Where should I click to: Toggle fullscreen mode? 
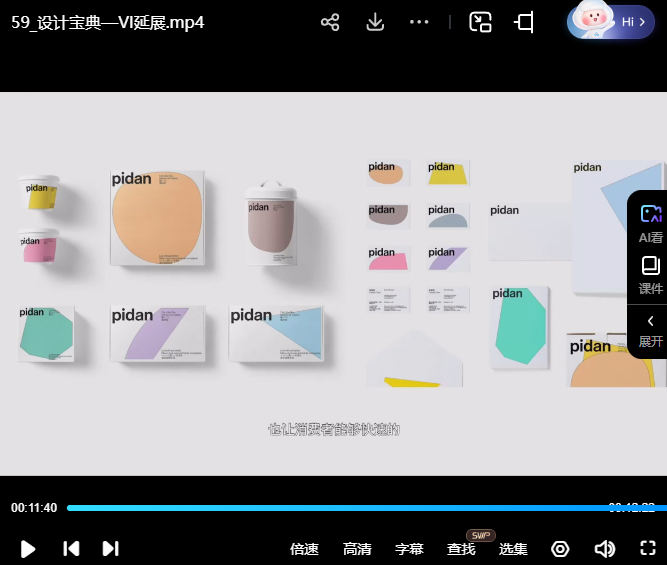[x=648, y=548]
